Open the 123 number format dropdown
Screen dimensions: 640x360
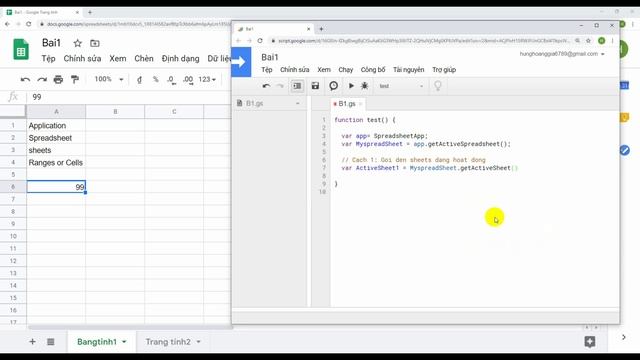click(207, 79)
